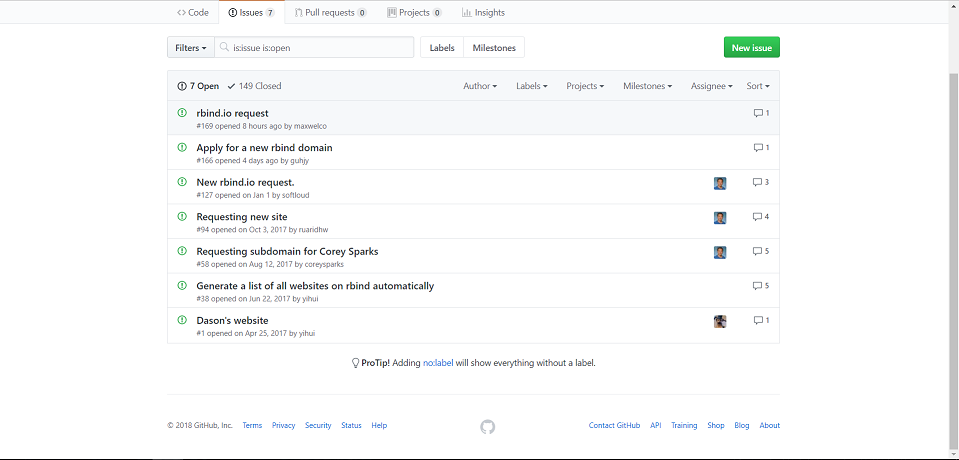Click open-issue icon beside 'Apply for a new rbind domain'
The image size is (959, 460).
[x=182, y=147]
